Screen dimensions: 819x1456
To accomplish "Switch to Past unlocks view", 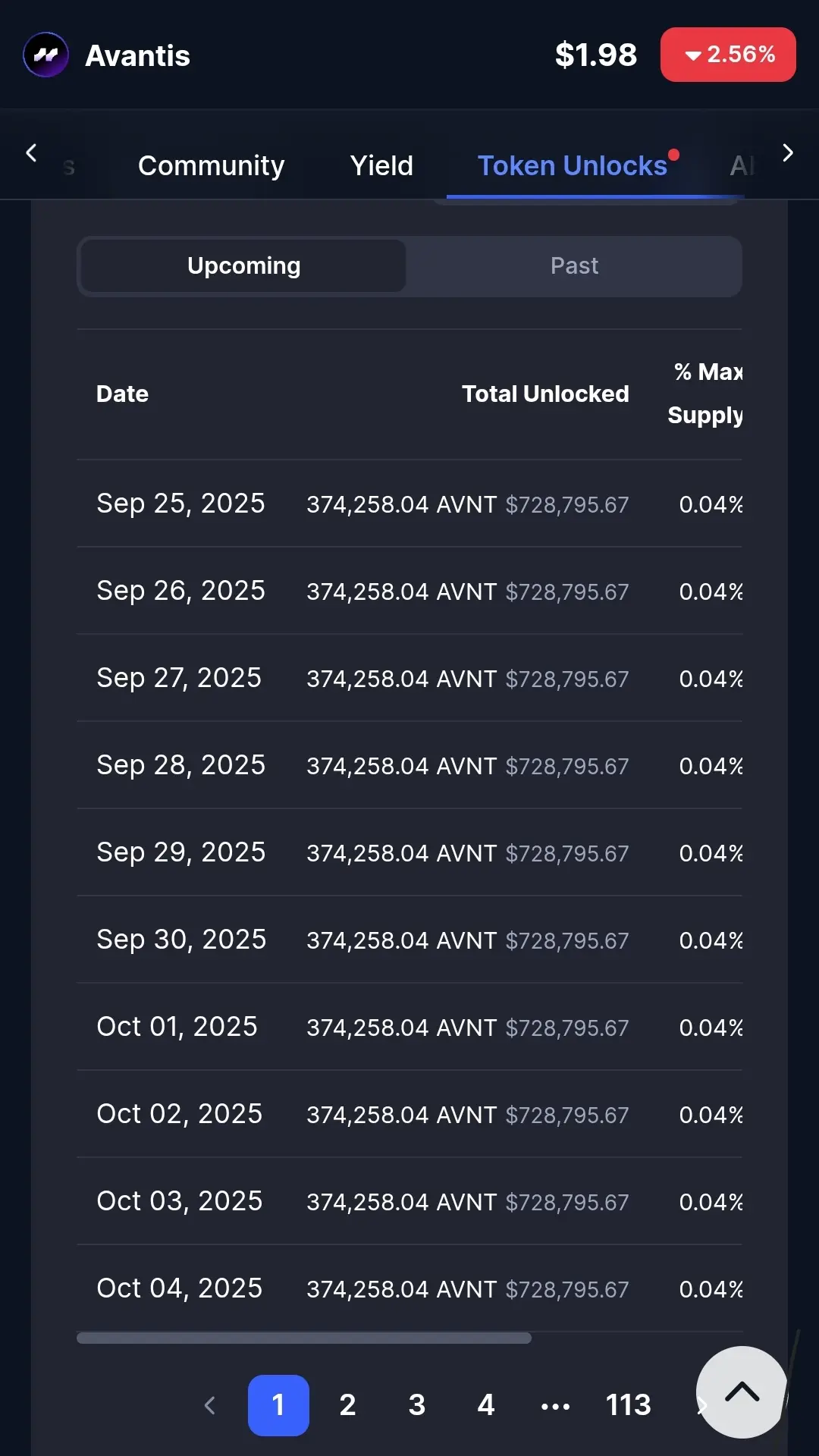I will click(x=574, y=266).
